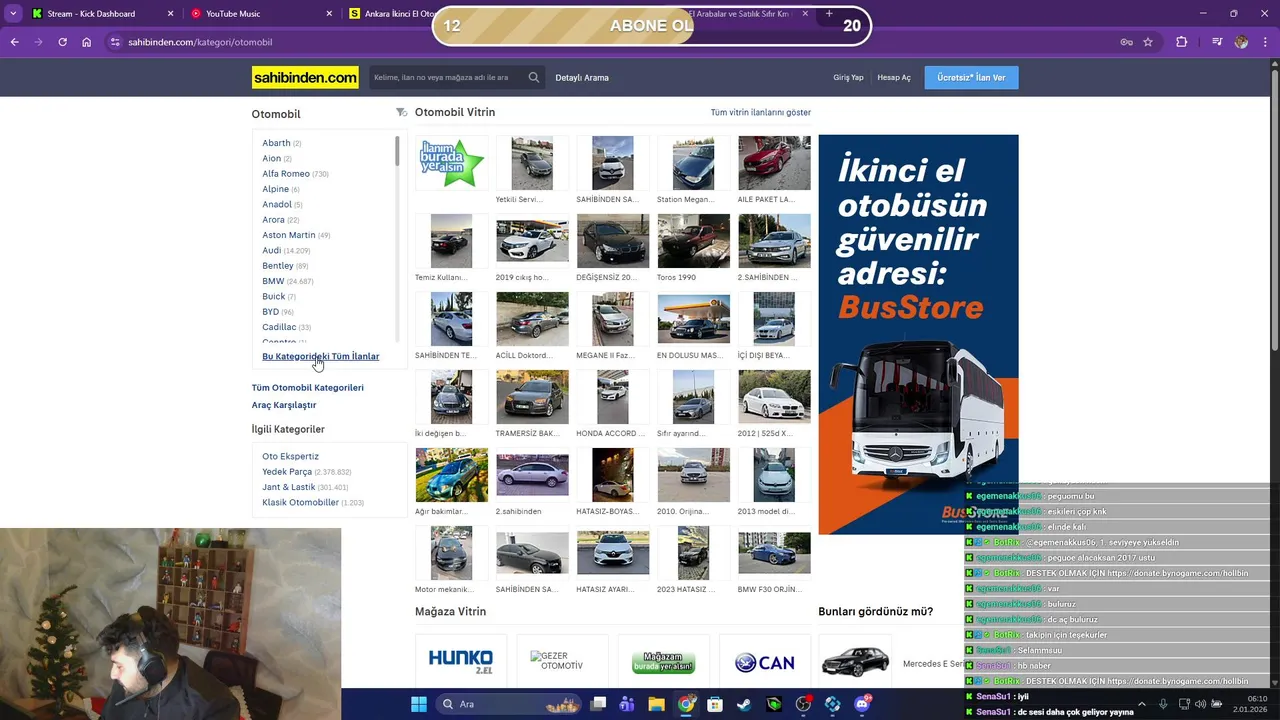The height and width of the screenshot is (720, 1280).
Task: Expand the tab search dropdown arrow
Action: pyautogui.click(x=13, y=14)
